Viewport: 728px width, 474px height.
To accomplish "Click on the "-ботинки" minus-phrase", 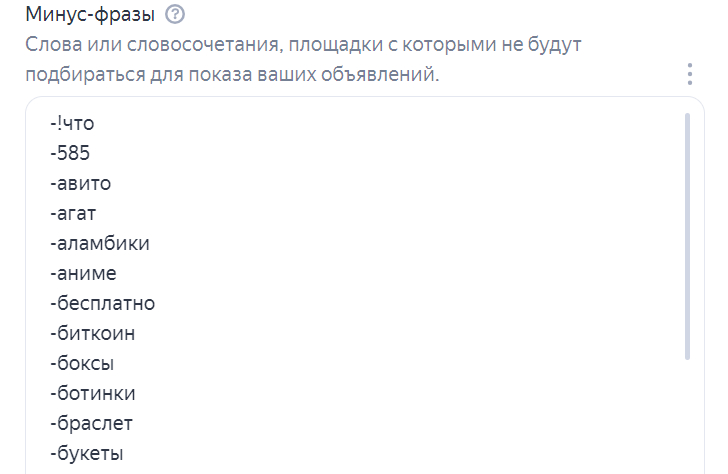I will click(x=92, y=393).
